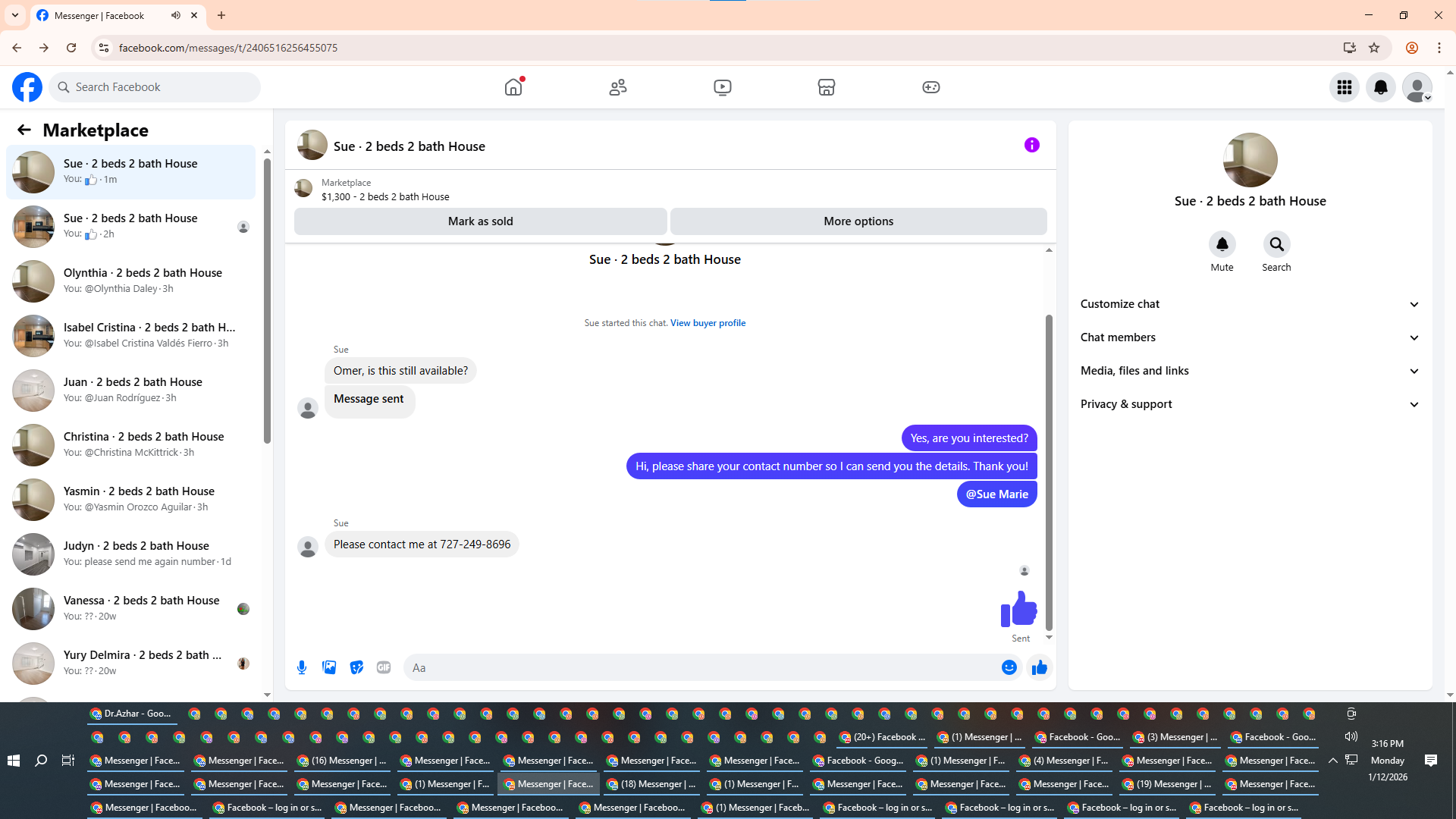Viewport: 1456px width, 819px height.
Task: Expand Chat members section
Action: coord(1250,337)
